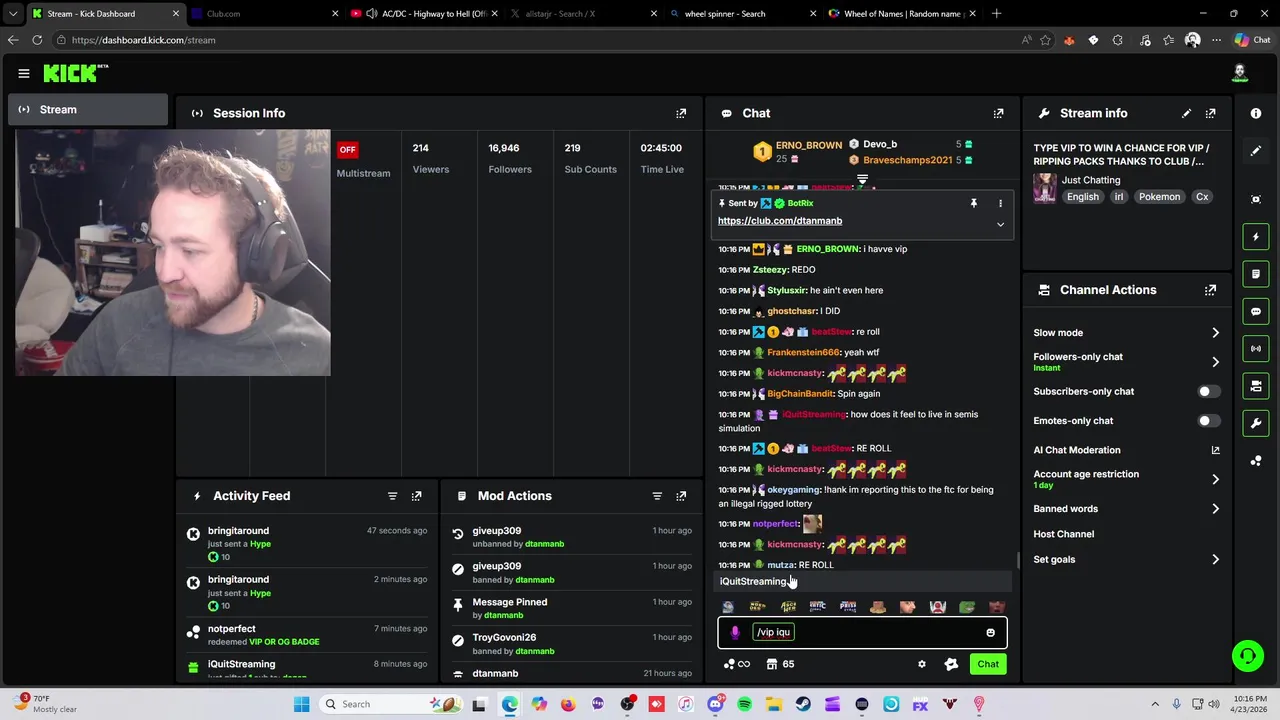
Task: Open chat settings gear
Action: tap(922, 664)
